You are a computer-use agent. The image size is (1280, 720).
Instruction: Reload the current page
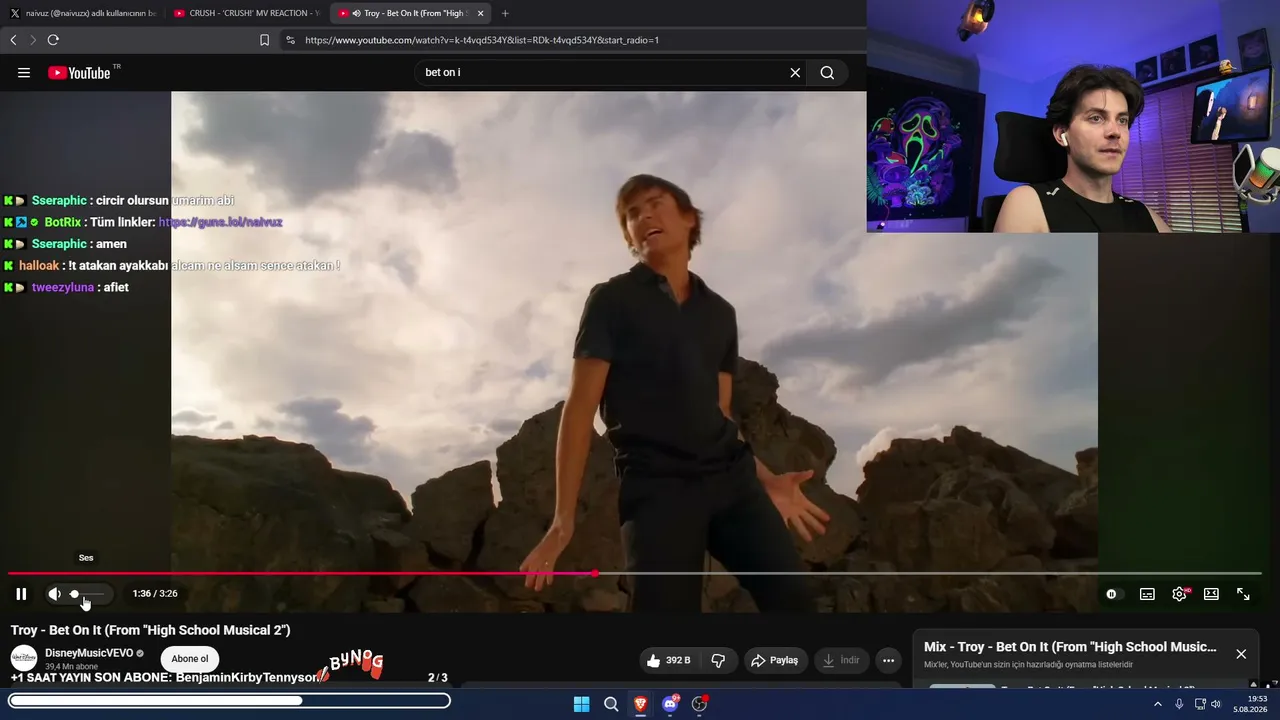click(x=53, y=40)
